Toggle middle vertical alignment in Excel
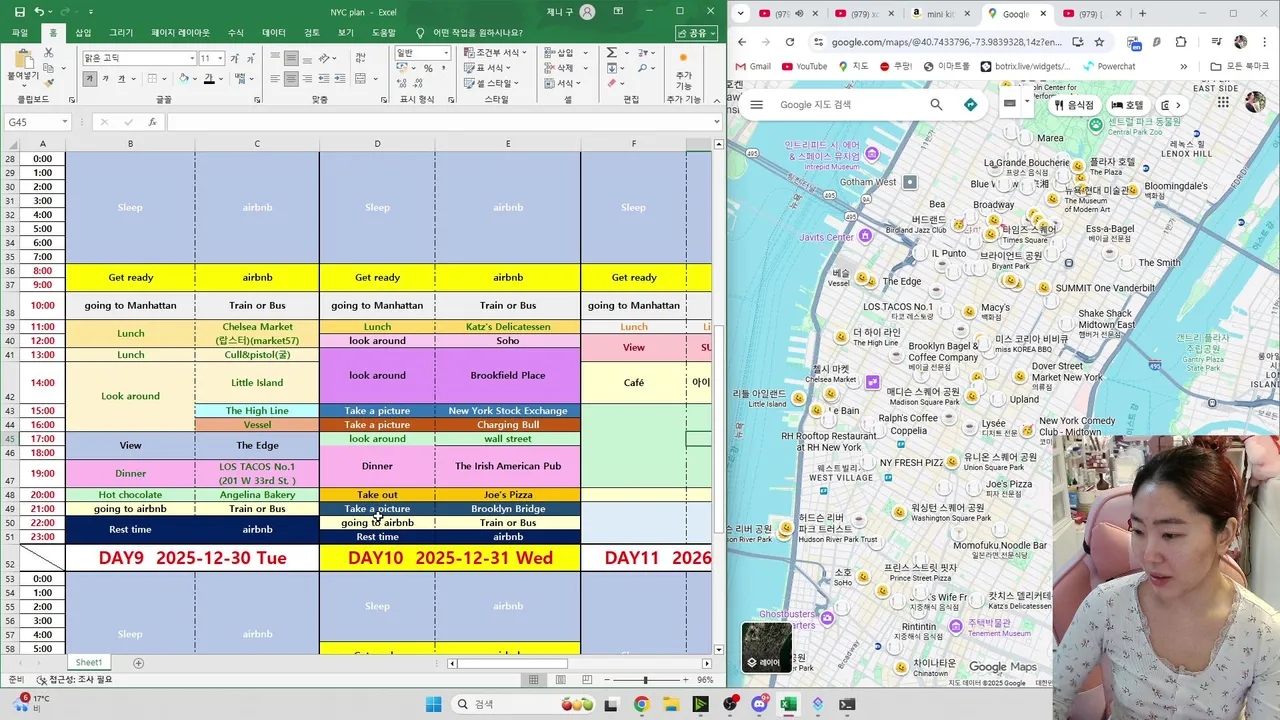Viewport: 1280px width, 720px height. 291,58
